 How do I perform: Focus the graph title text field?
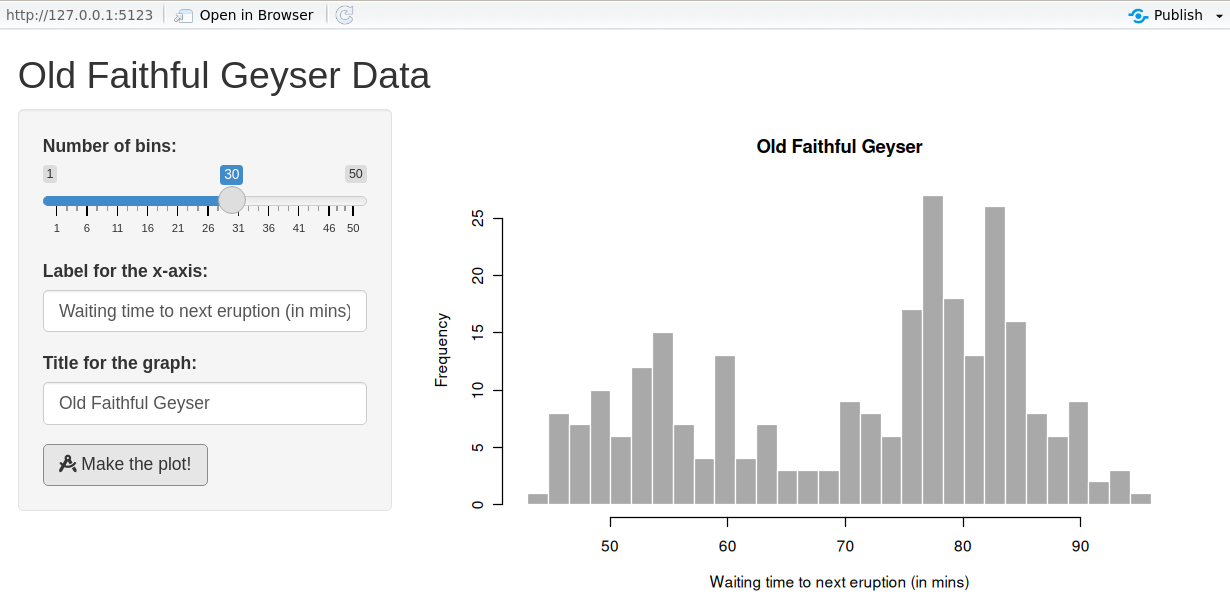205,403
